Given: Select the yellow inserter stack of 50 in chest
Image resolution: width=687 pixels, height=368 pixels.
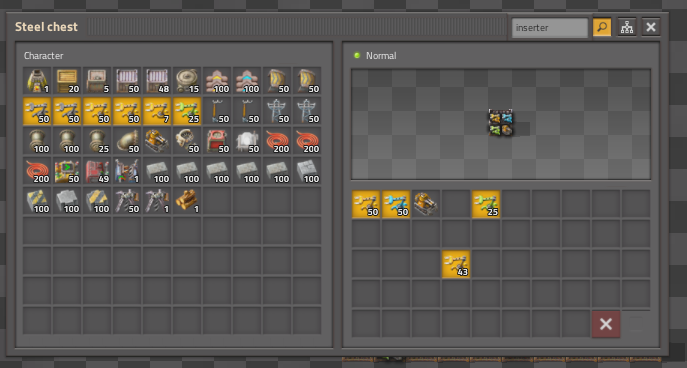Looking at the screenshot, I should click(x=366, y=204).
